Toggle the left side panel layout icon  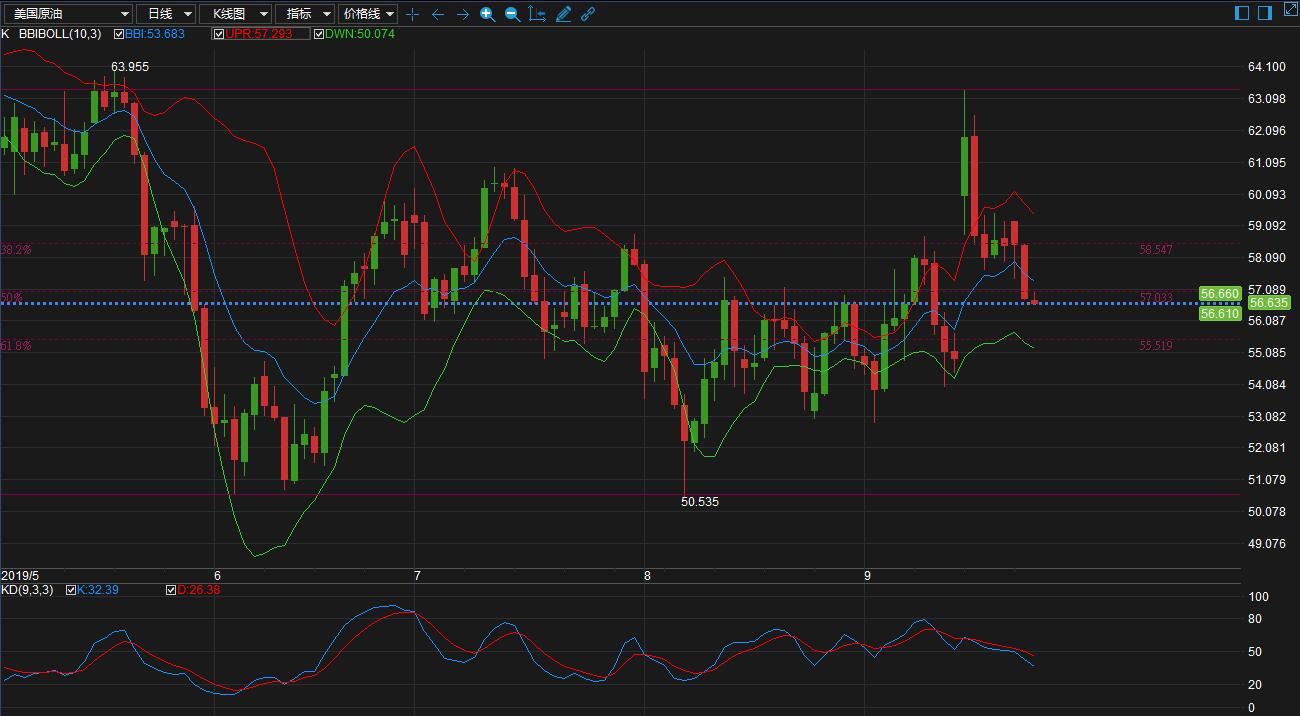(1242, 13)
